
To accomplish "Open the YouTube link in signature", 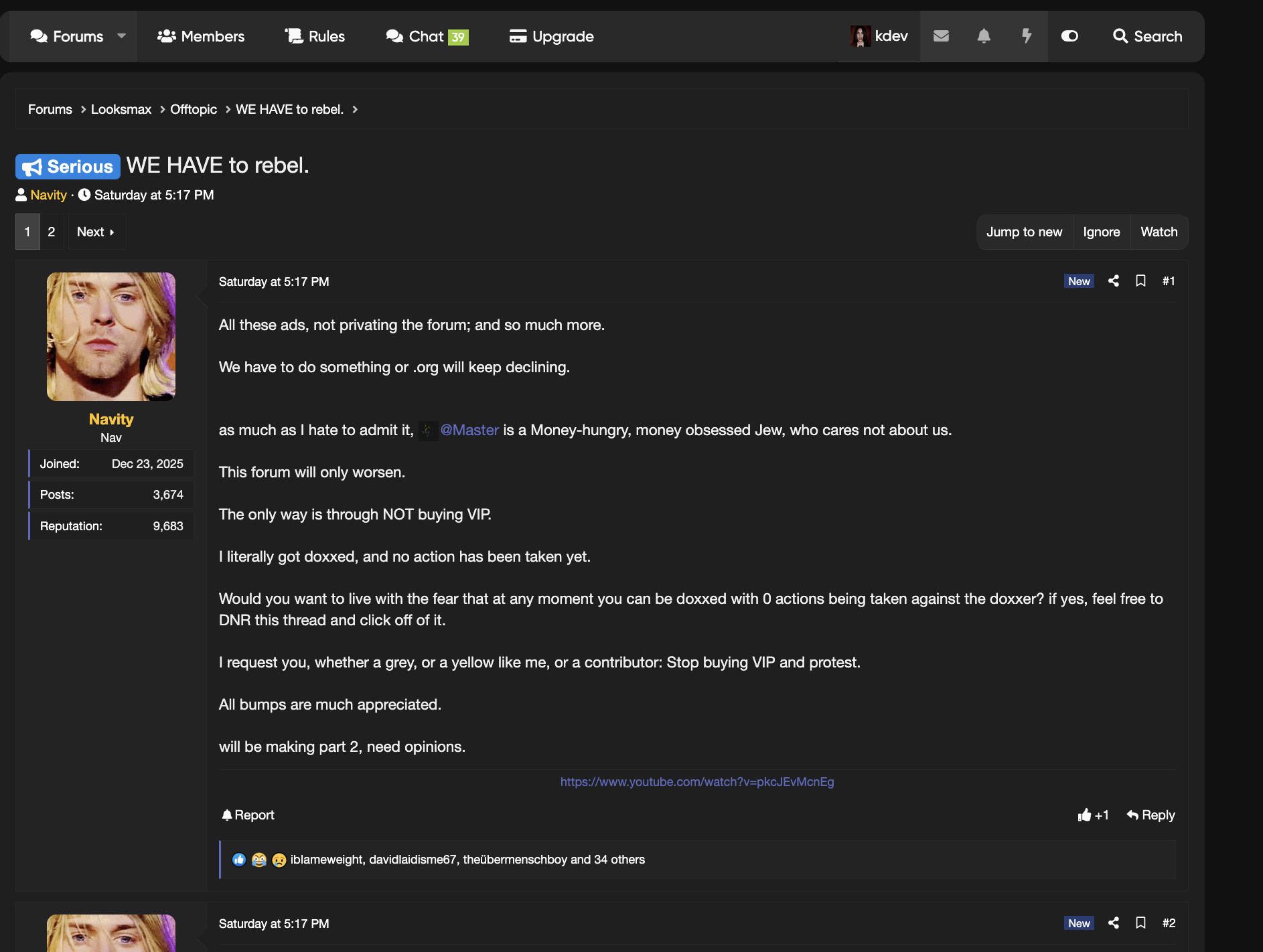I will tap(697, 782).
